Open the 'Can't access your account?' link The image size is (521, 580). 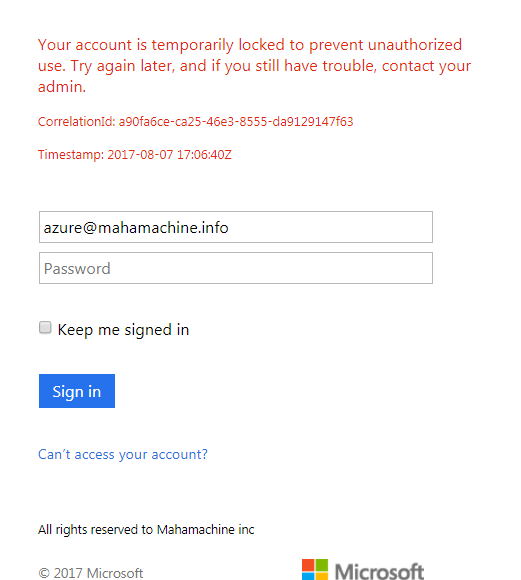(x=123, y=454)
